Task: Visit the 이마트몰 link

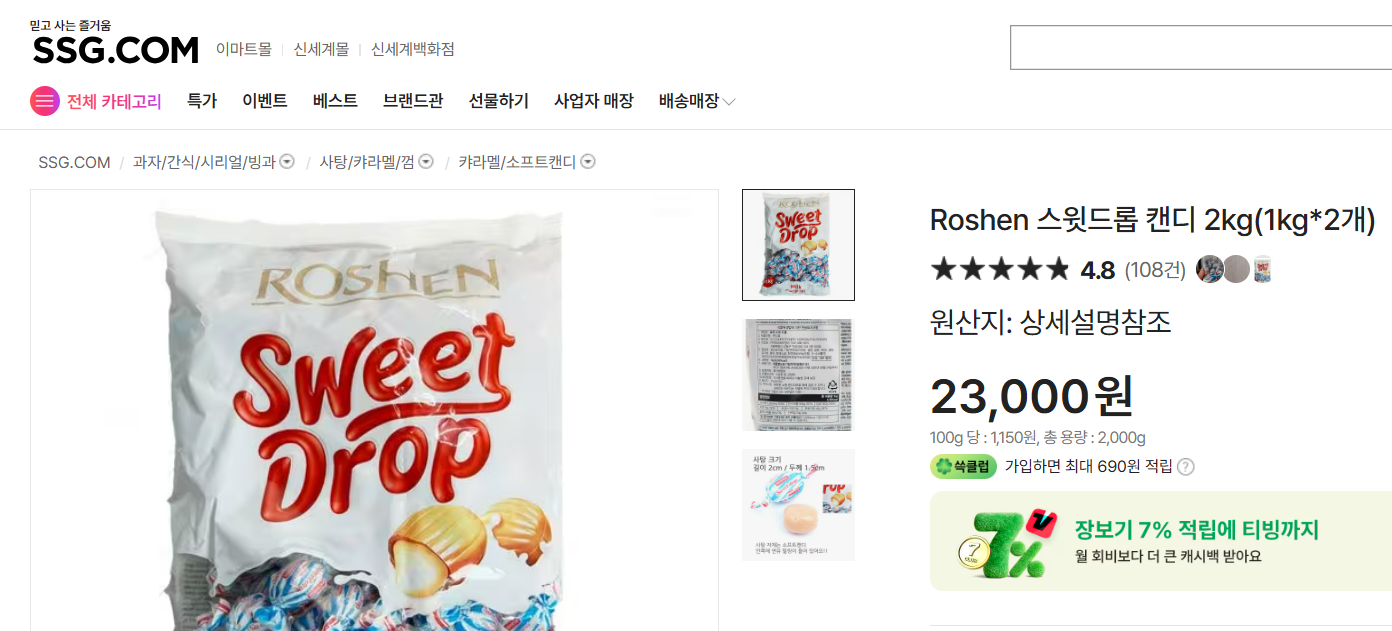Action: pyautogui.click(x=244, y=49)
